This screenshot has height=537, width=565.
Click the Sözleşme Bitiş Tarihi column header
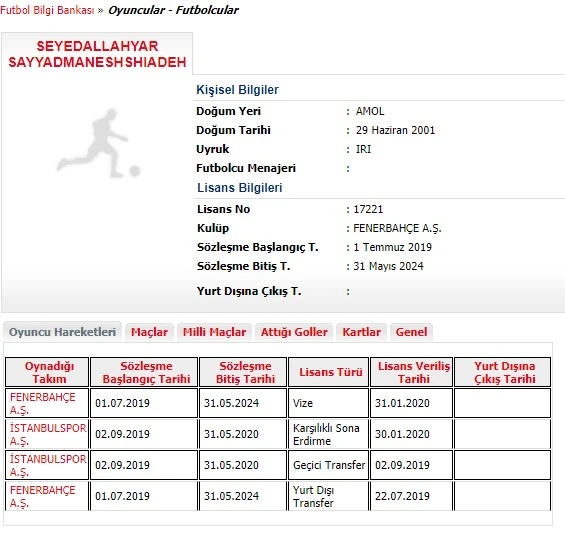click(x=243, y=372)
